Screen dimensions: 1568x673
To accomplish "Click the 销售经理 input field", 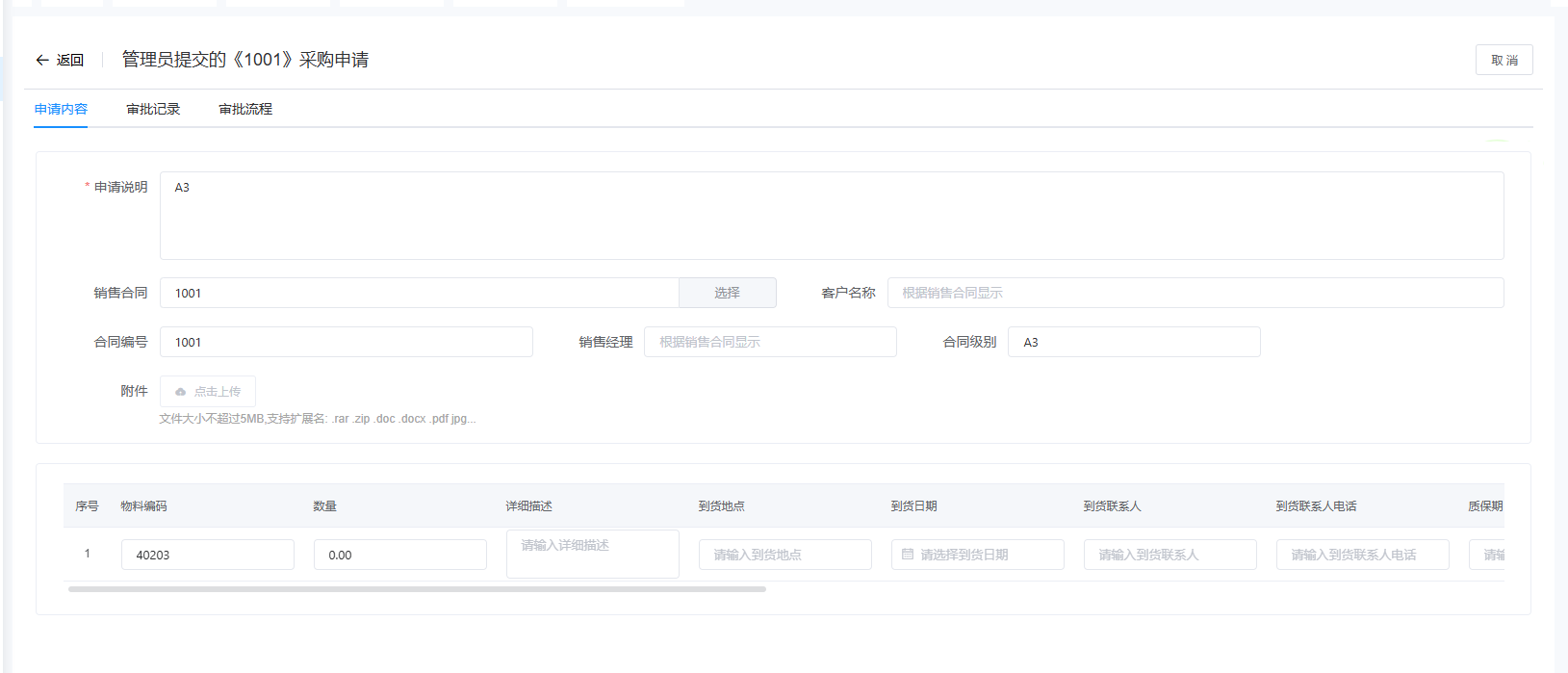I will click(769, 342).
